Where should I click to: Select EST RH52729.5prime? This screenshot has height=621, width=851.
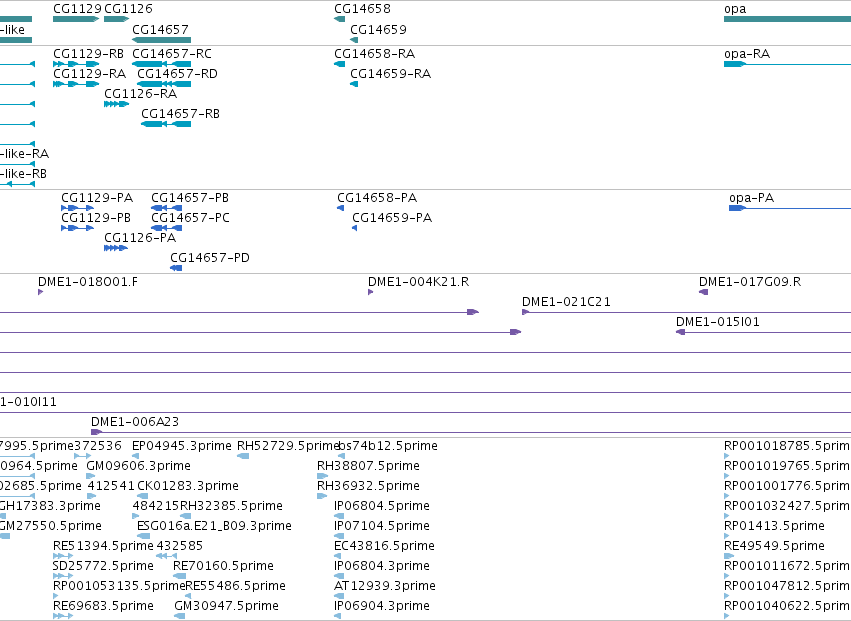coord(288,446)
